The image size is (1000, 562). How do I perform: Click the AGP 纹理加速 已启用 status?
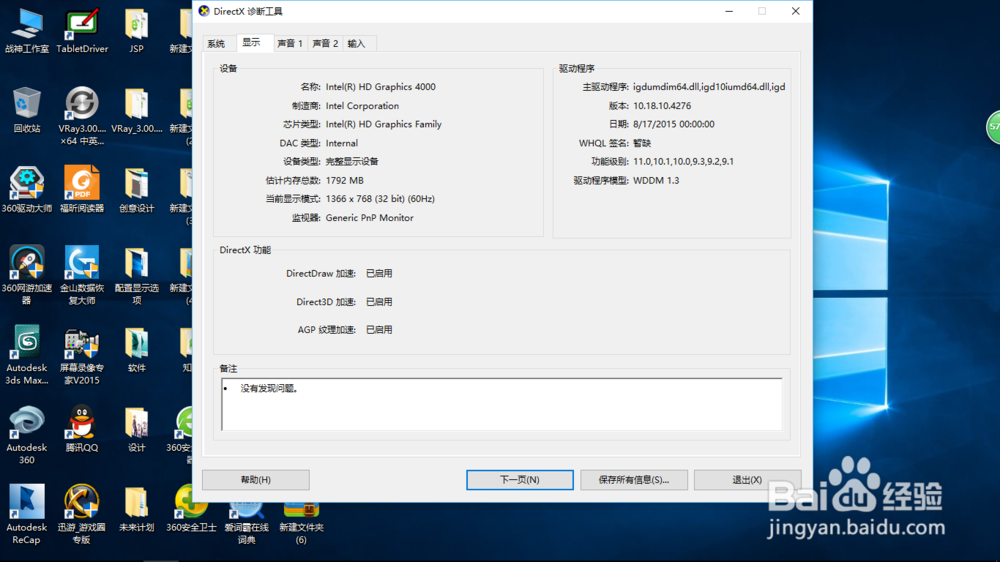(x=379, y=330)
